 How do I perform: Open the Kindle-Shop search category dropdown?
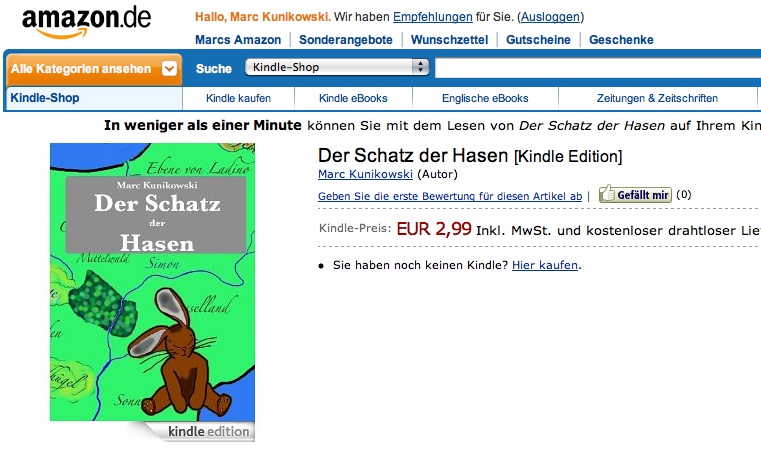(337, 67)
